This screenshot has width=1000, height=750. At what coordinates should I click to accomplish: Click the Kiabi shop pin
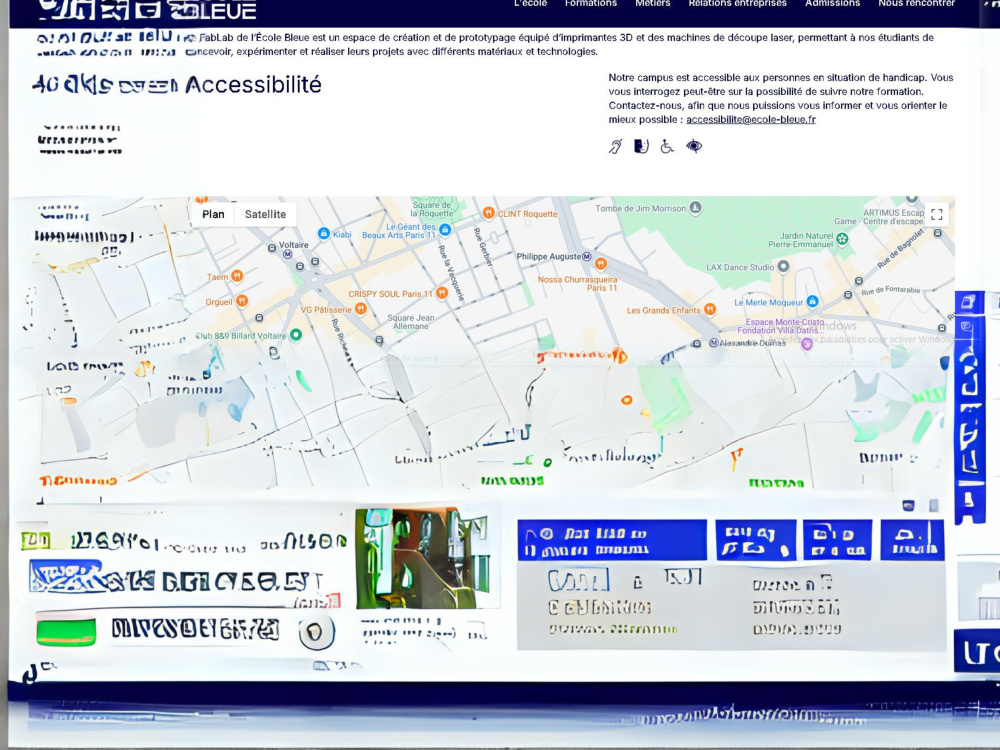pos(323,234)
